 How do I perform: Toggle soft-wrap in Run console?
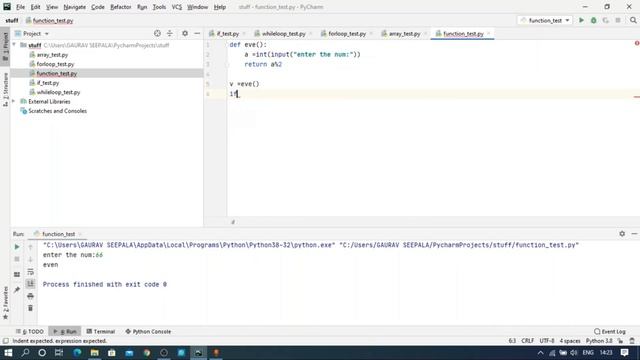point(31,272)
